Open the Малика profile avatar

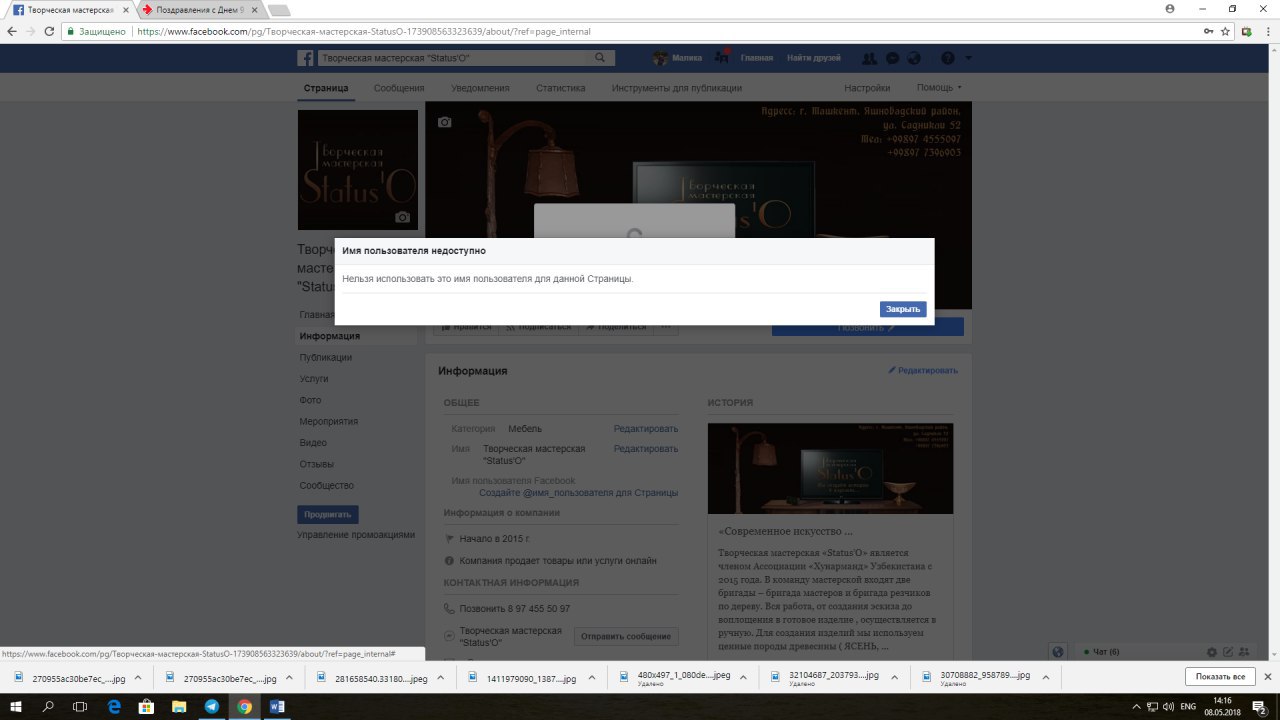(661, 58)
